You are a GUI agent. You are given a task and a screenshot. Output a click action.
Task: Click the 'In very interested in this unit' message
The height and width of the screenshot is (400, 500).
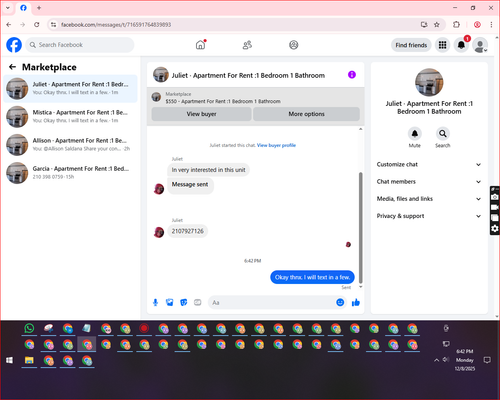pyautogui.click(x=208, y=170)
